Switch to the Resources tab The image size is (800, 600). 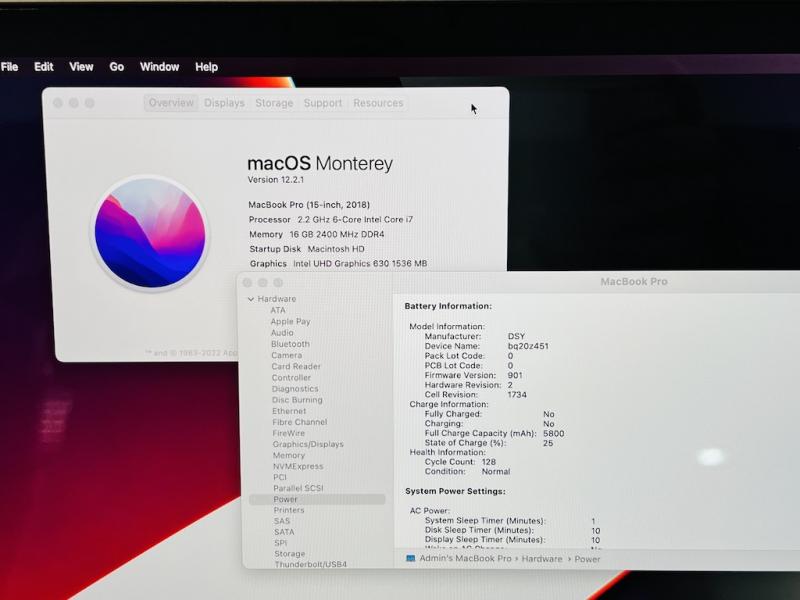[x=378, y=103]
